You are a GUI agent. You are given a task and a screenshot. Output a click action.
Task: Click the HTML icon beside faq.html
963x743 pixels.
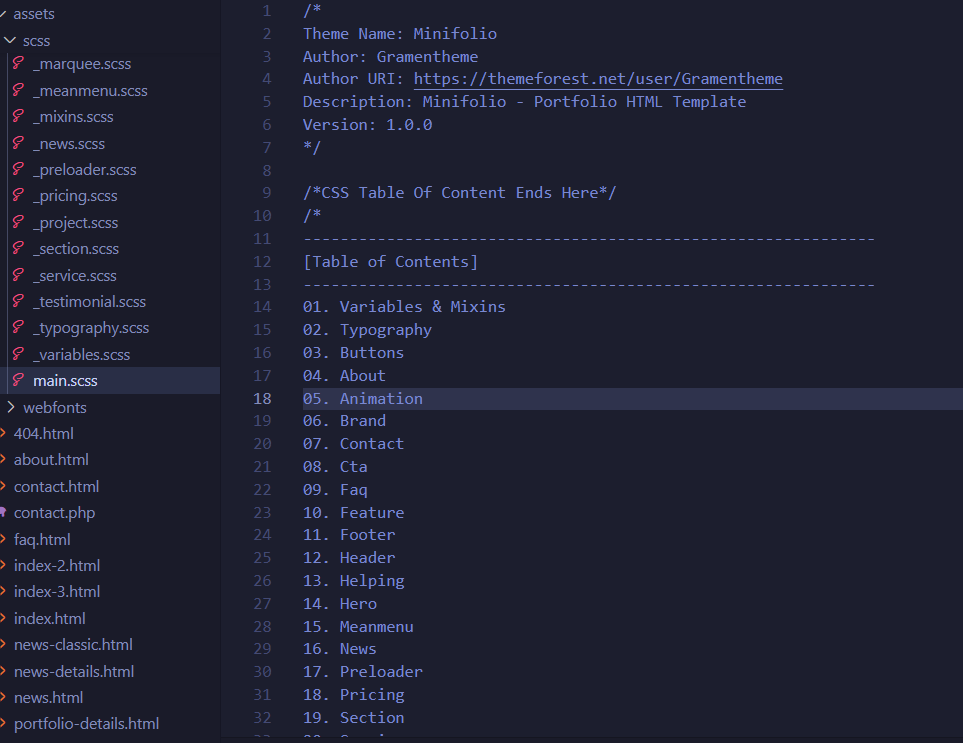(3, 539)
